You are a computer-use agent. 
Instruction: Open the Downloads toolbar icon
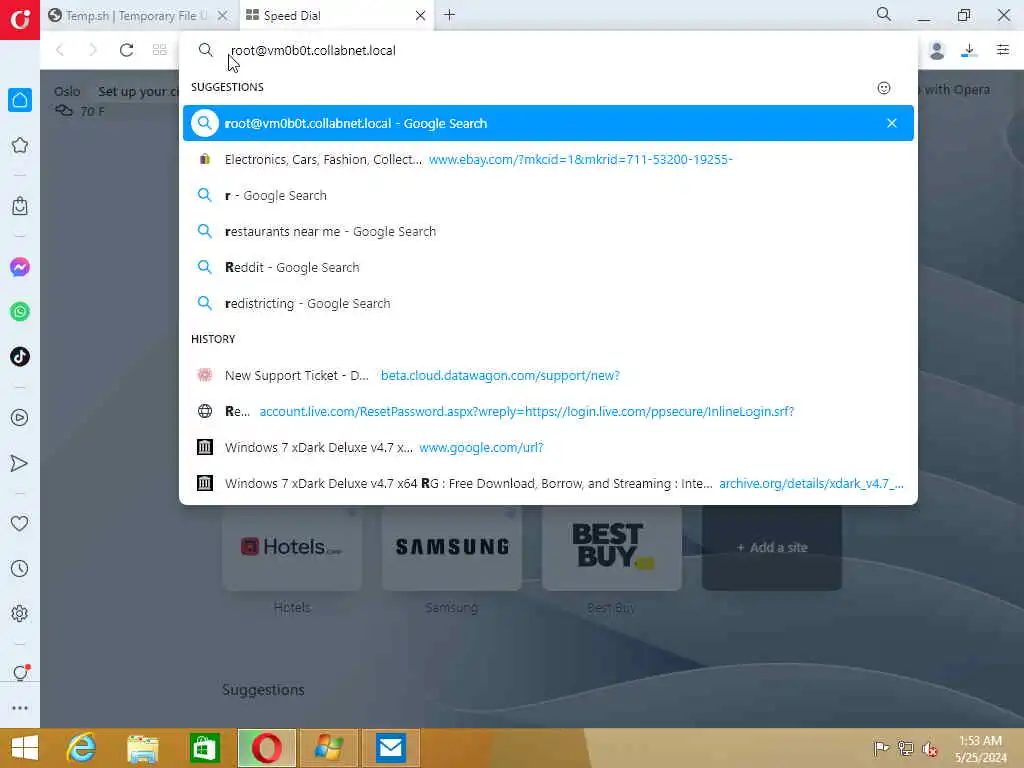pos(969,50)
